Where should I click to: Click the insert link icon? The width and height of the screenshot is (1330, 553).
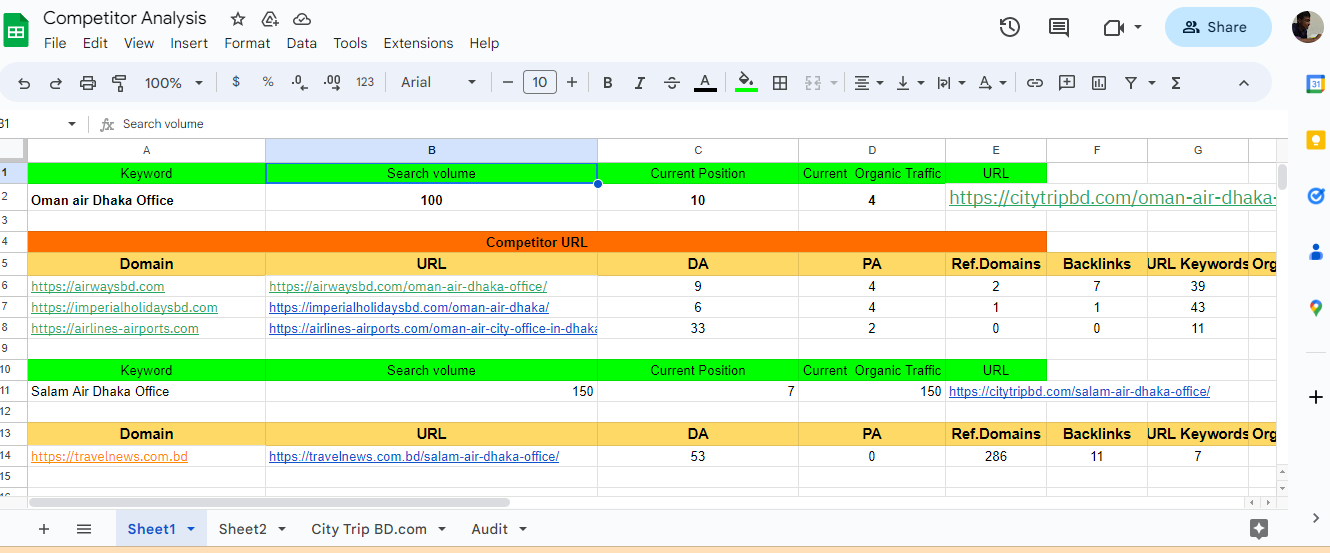(x=1035, y=83)
